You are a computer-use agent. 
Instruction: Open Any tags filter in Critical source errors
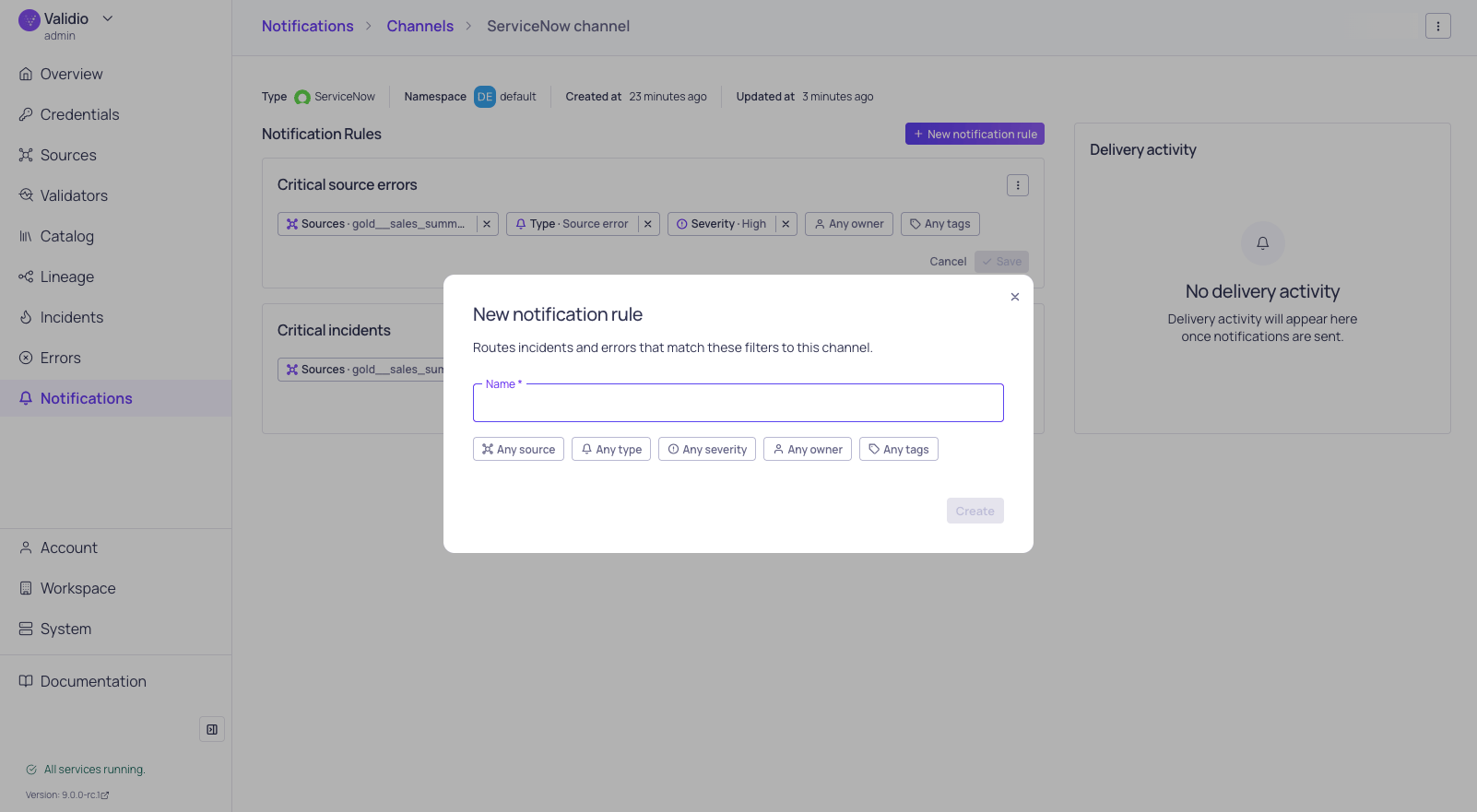point(940,224)
